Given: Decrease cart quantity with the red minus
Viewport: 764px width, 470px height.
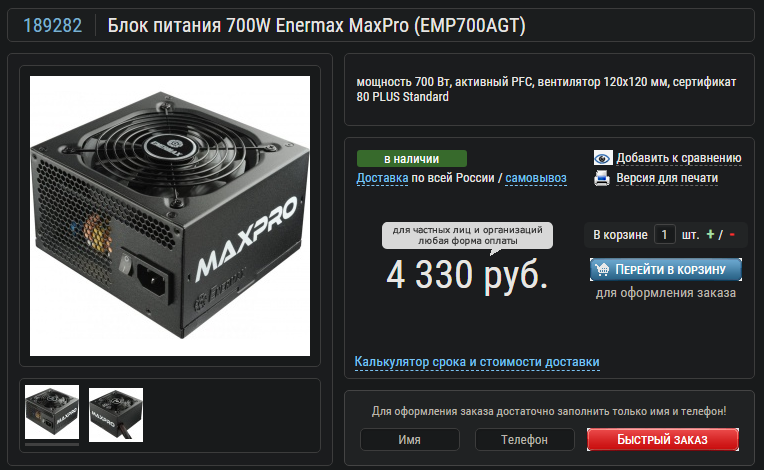Looking at the screenshot, I should tap(732, 235).
